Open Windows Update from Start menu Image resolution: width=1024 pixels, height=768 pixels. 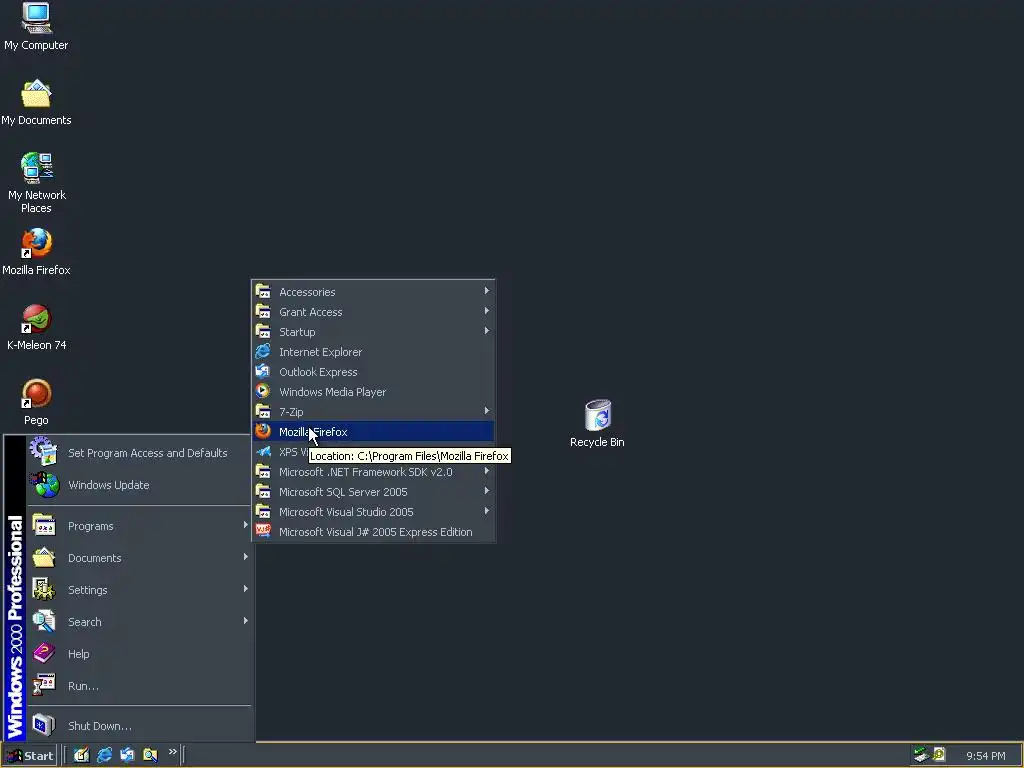(138, 485)
